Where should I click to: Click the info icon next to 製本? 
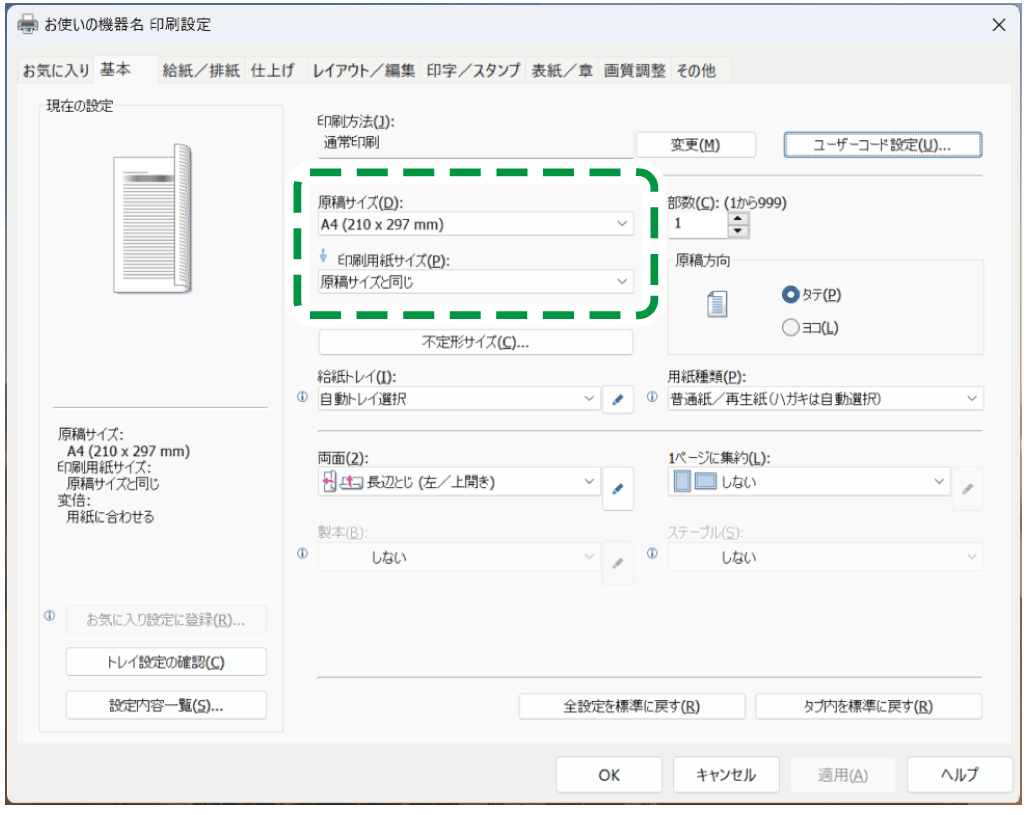click(x=302, y=554)
